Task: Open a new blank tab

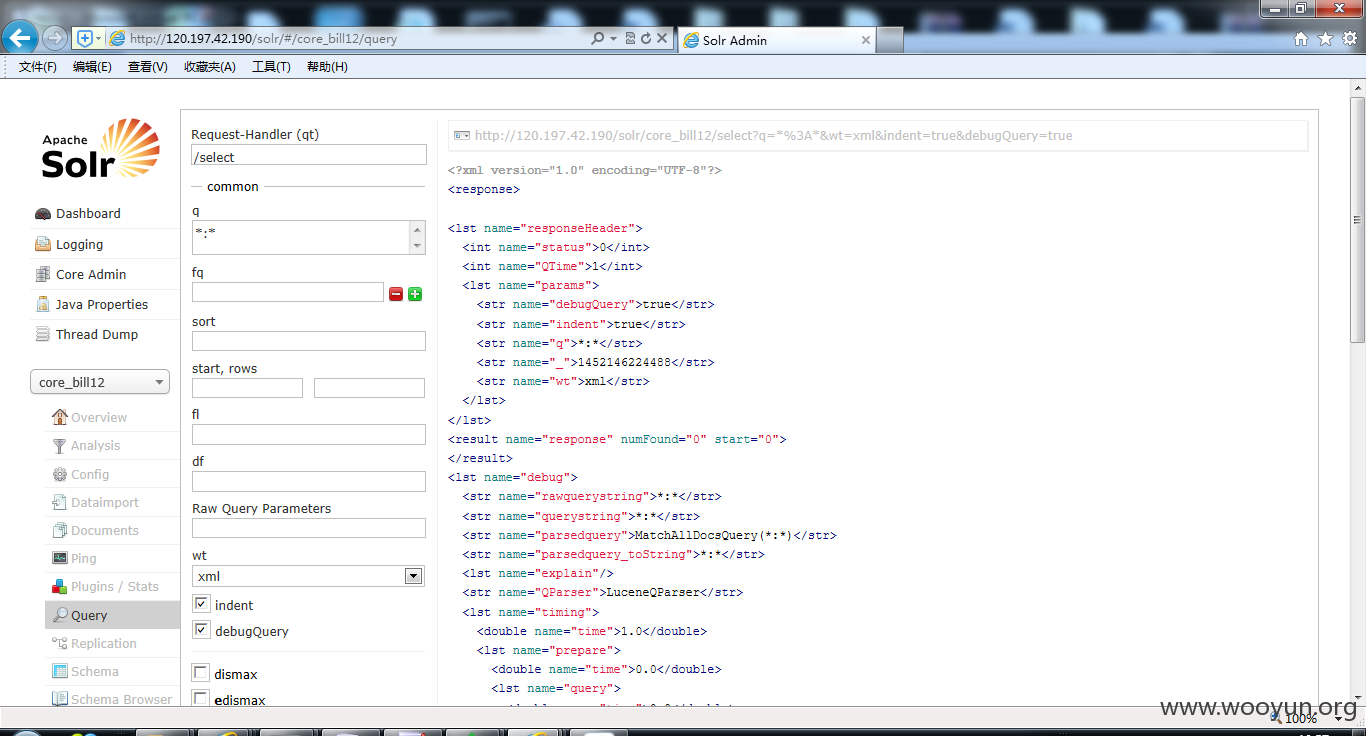Action: point(890,40)
